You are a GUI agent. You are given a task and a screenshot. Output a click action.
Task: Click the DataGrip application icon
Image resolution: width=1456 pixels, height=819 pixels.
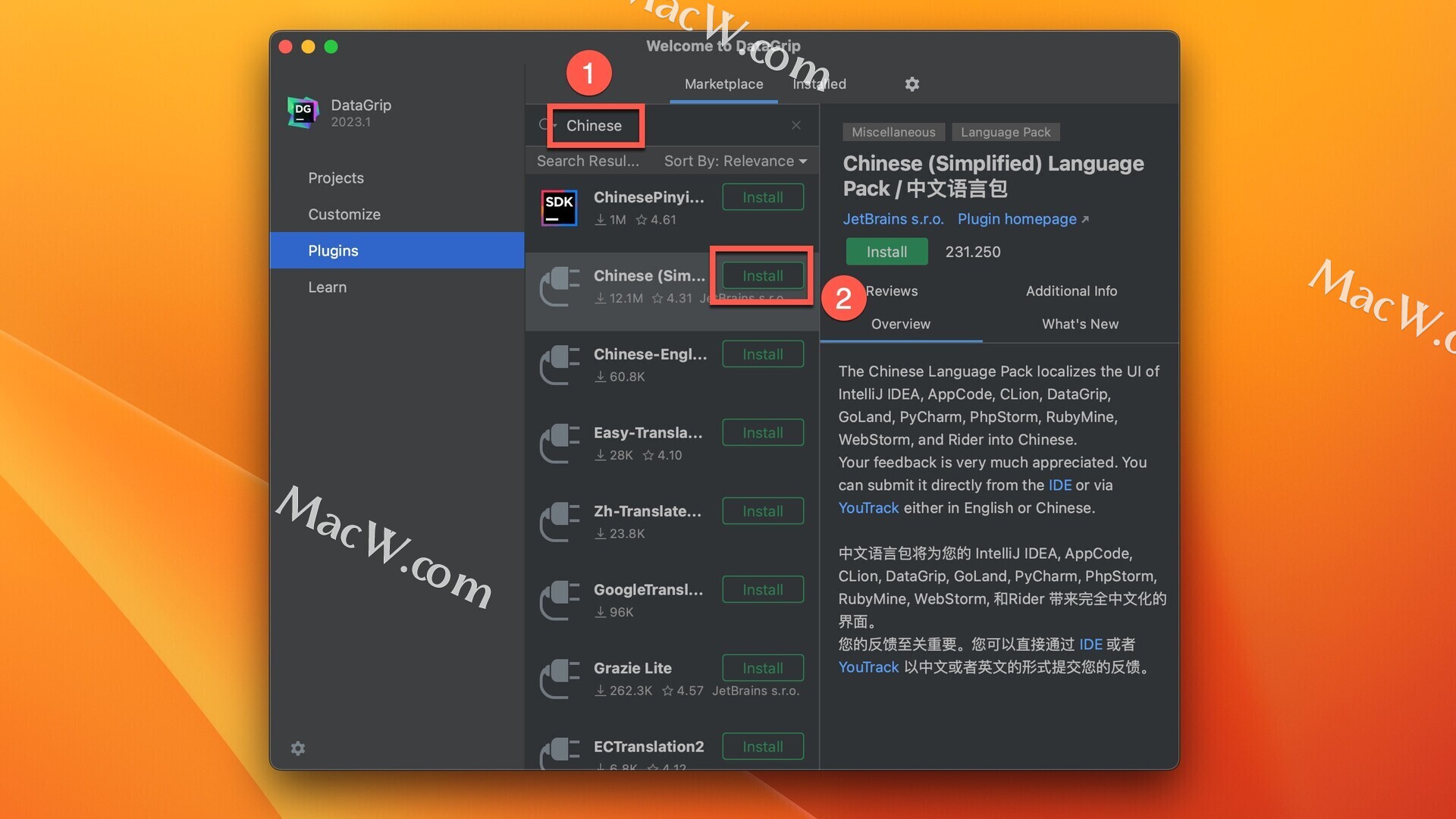(301, 113)
